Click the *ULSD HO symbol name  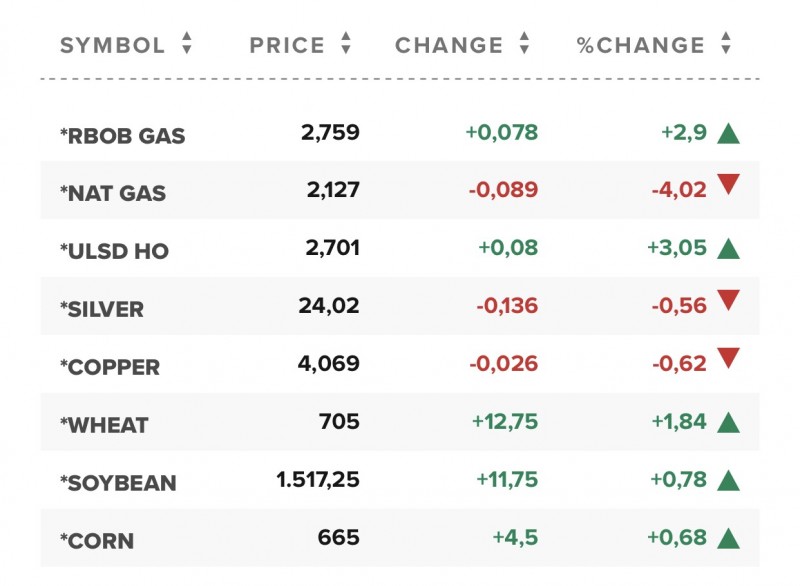pyautogui.click(x=114, y=252)
